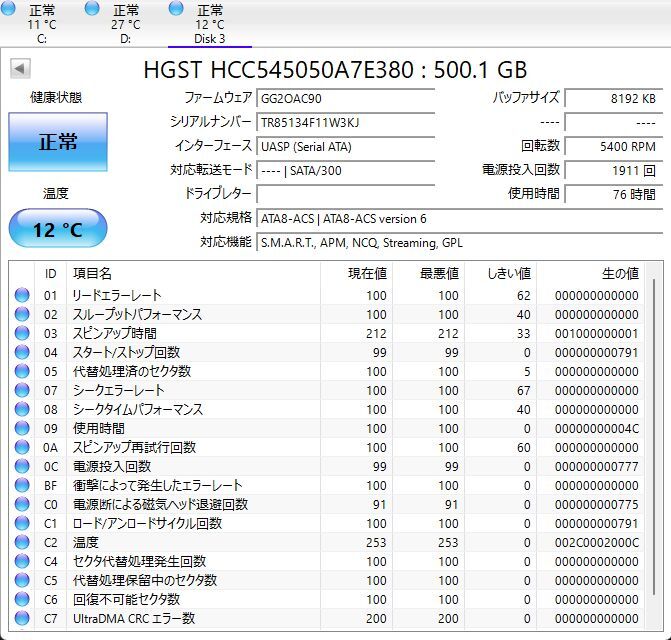Click status icon for シークタイムパフォーマンス row
Screen dimensions: 671x640
[22, 409]
